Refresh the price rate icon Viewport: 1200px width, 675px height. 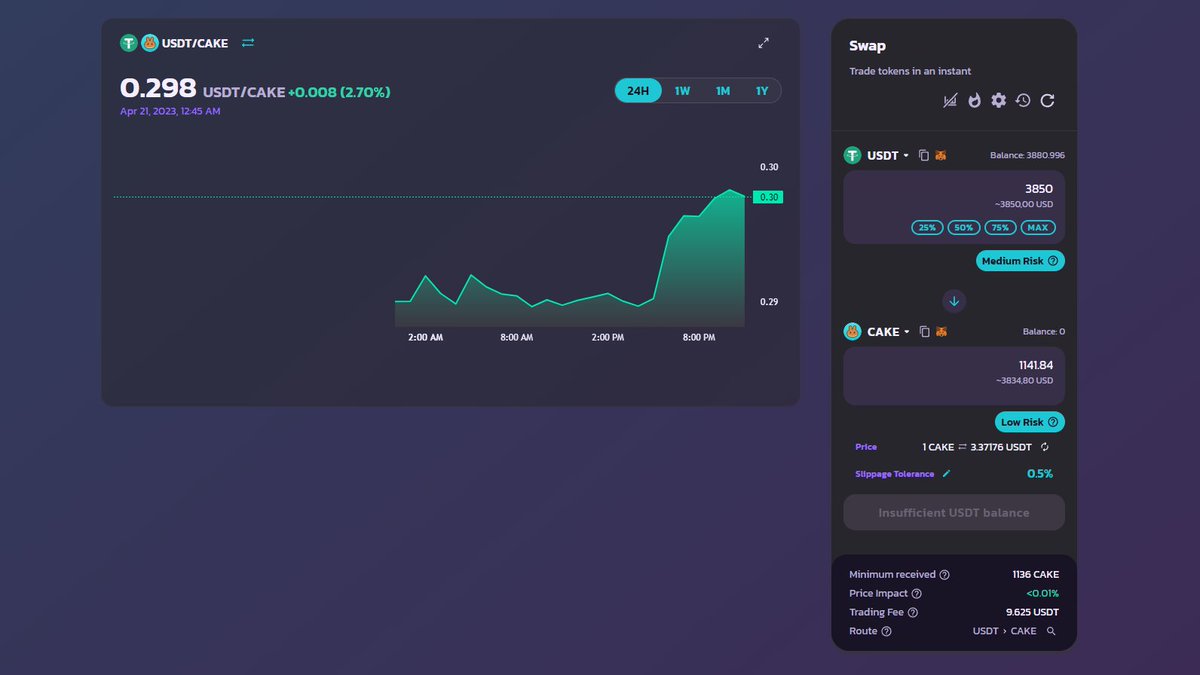tap(1045, 447)
